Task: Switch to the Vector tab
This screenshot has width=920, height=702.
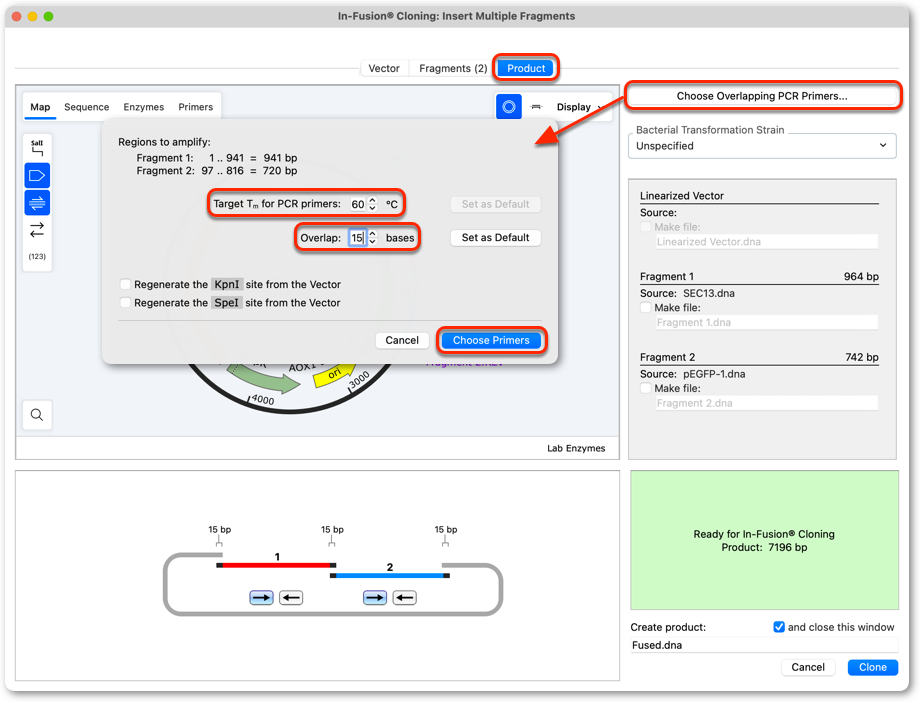Action: click(384, 68)
